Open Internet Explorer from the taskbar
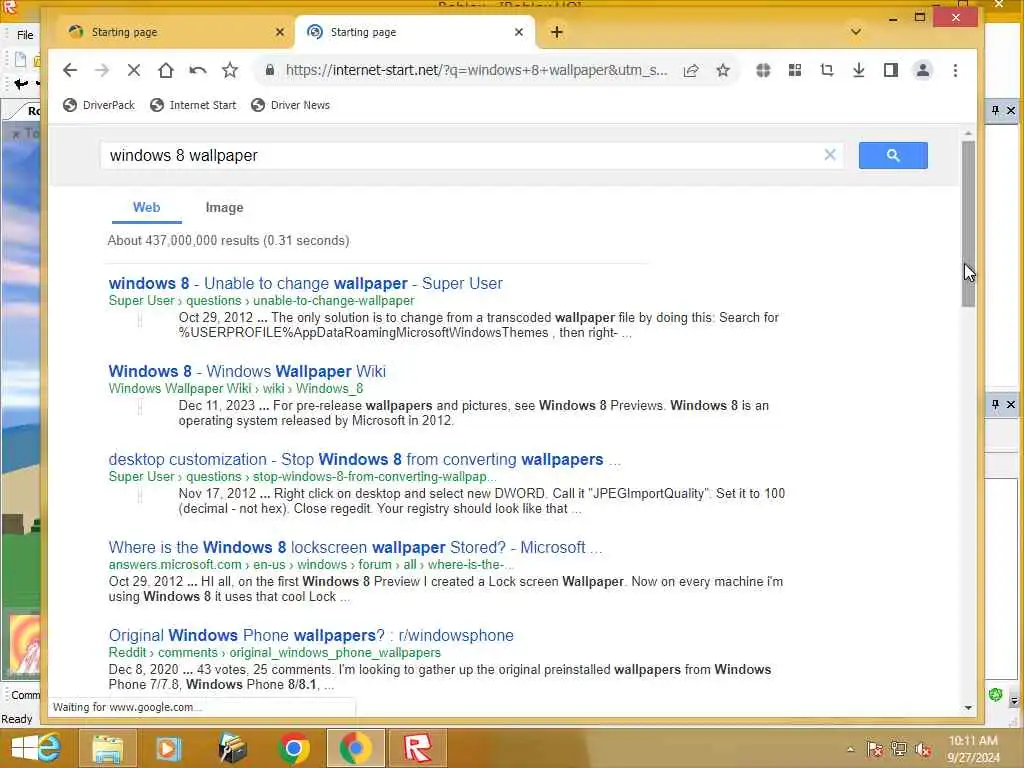The width and height of the screenshot is (1024, 768). coord(50,748)
